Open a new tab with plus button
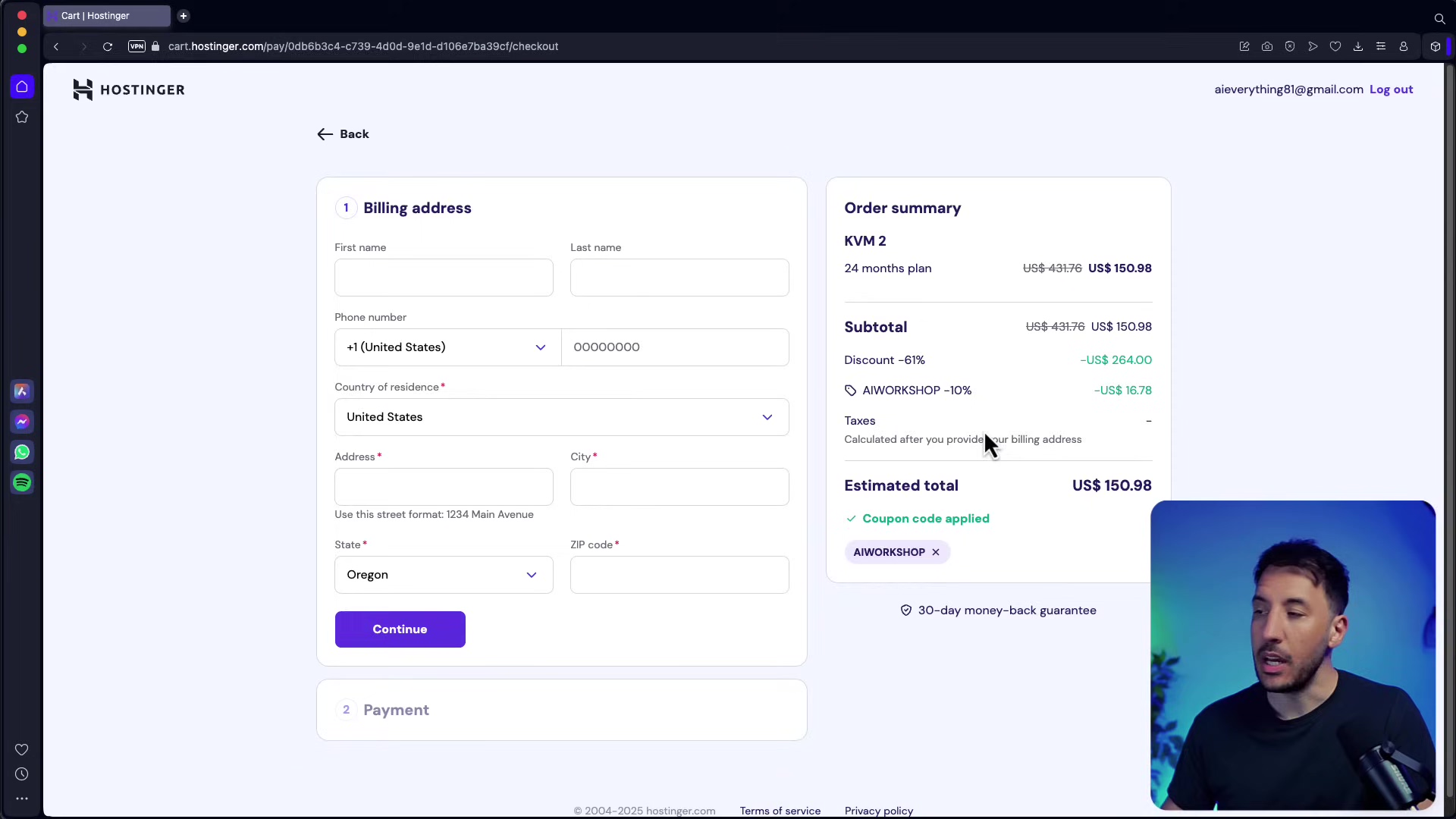The height and width of the screenshot is (819, 1456). [184, 16]
